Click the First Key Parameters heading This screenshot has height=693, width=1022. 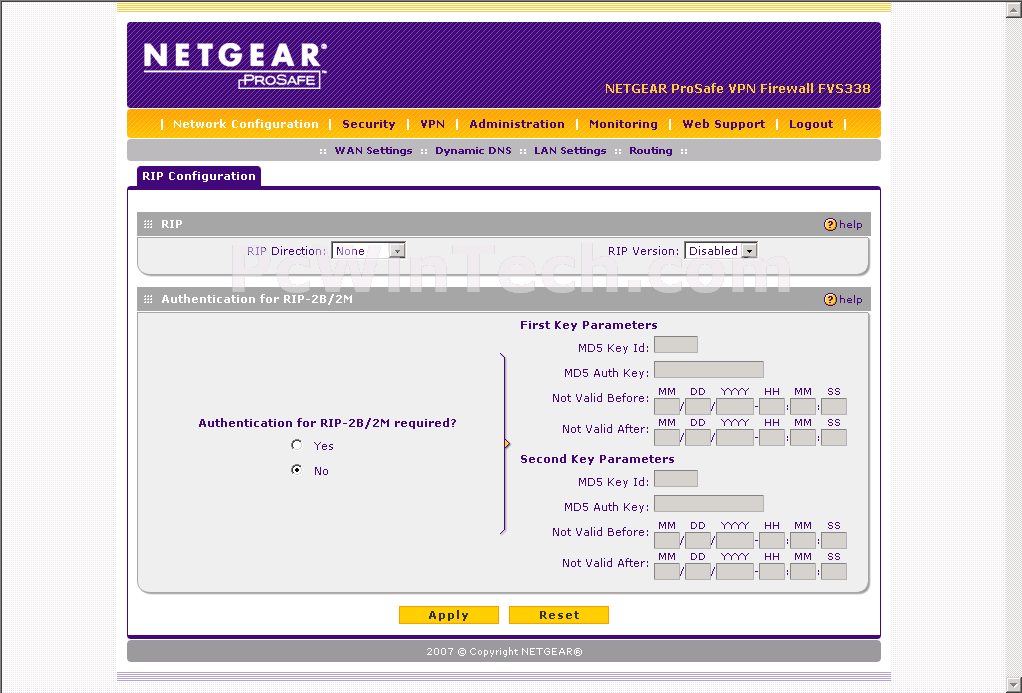pos(589,325)
